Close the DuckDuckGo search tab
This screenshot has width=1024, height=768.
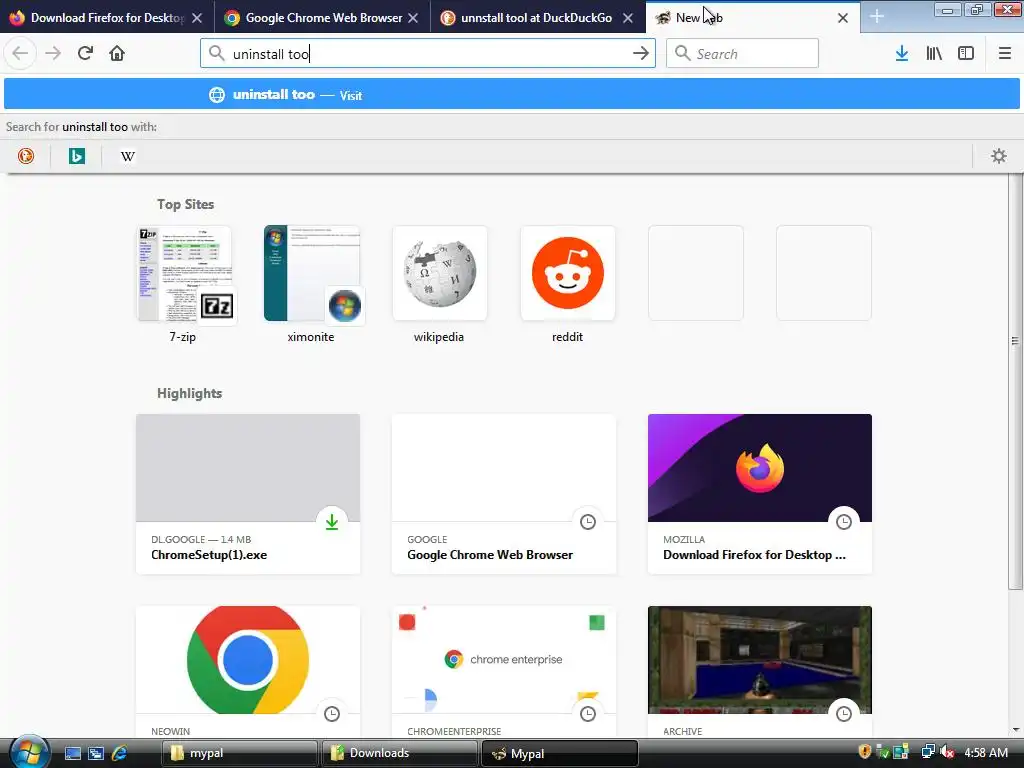pyautogui.click(x=628, y=18)
